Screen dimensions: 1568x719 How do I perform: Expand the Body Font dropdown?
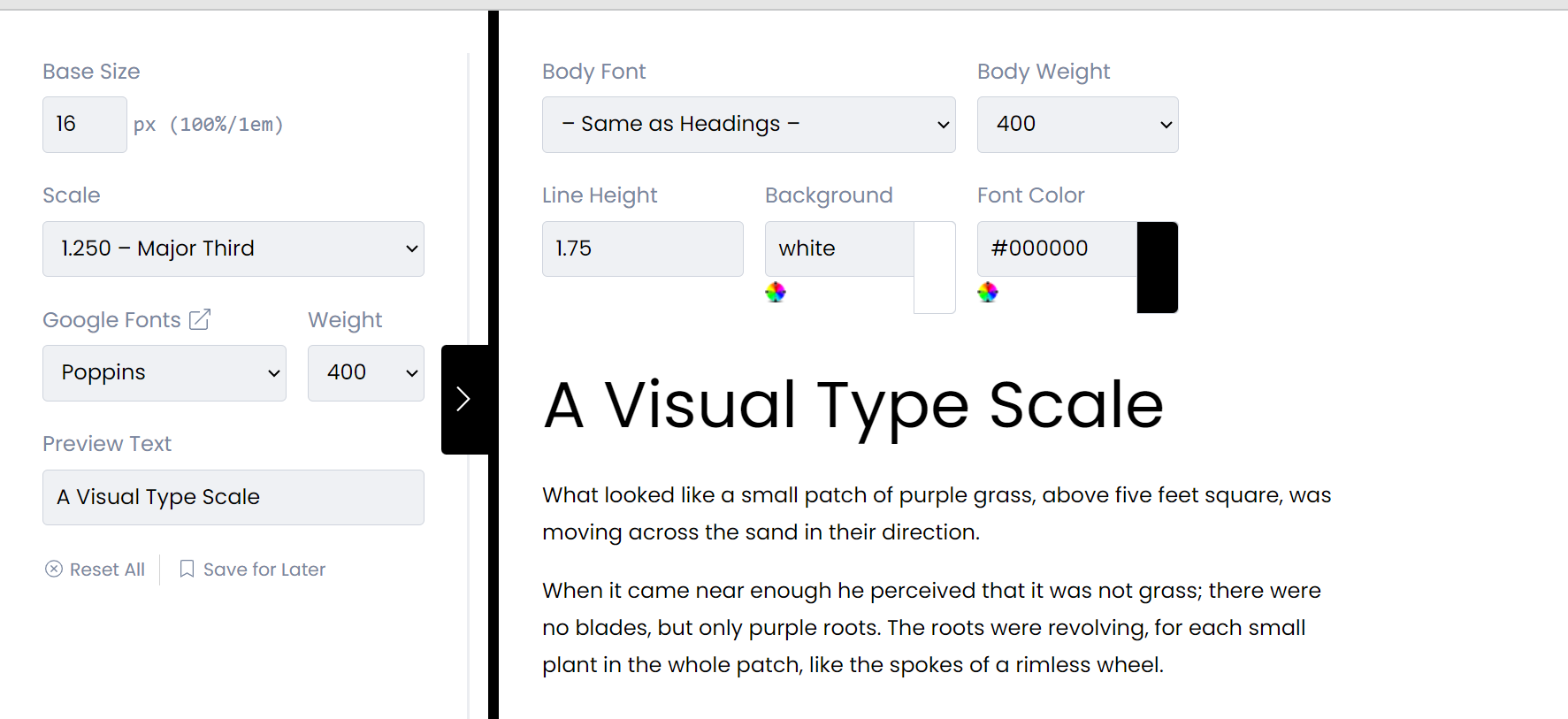click(749, 125)
